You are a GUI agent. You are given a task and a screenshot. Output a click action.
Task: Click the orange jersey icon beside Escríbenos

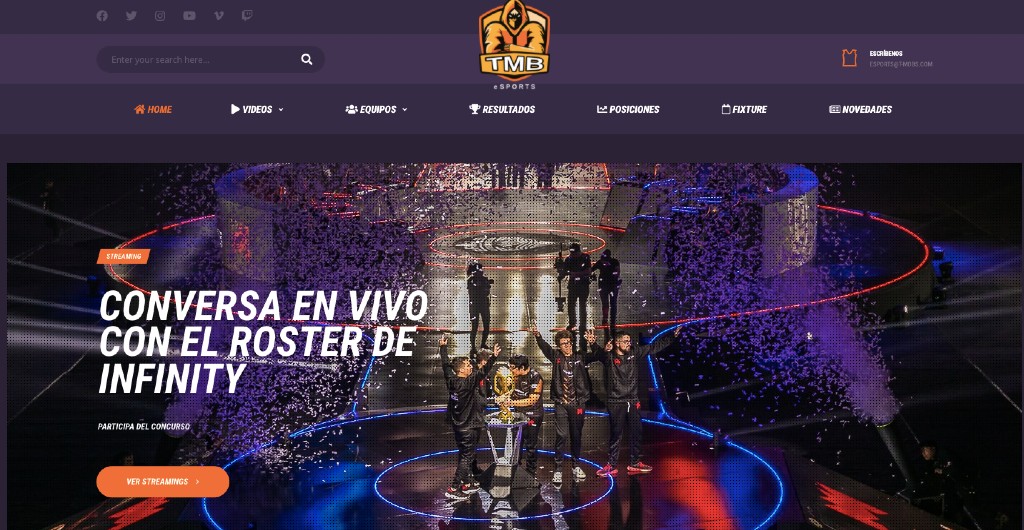click(849, 58)
